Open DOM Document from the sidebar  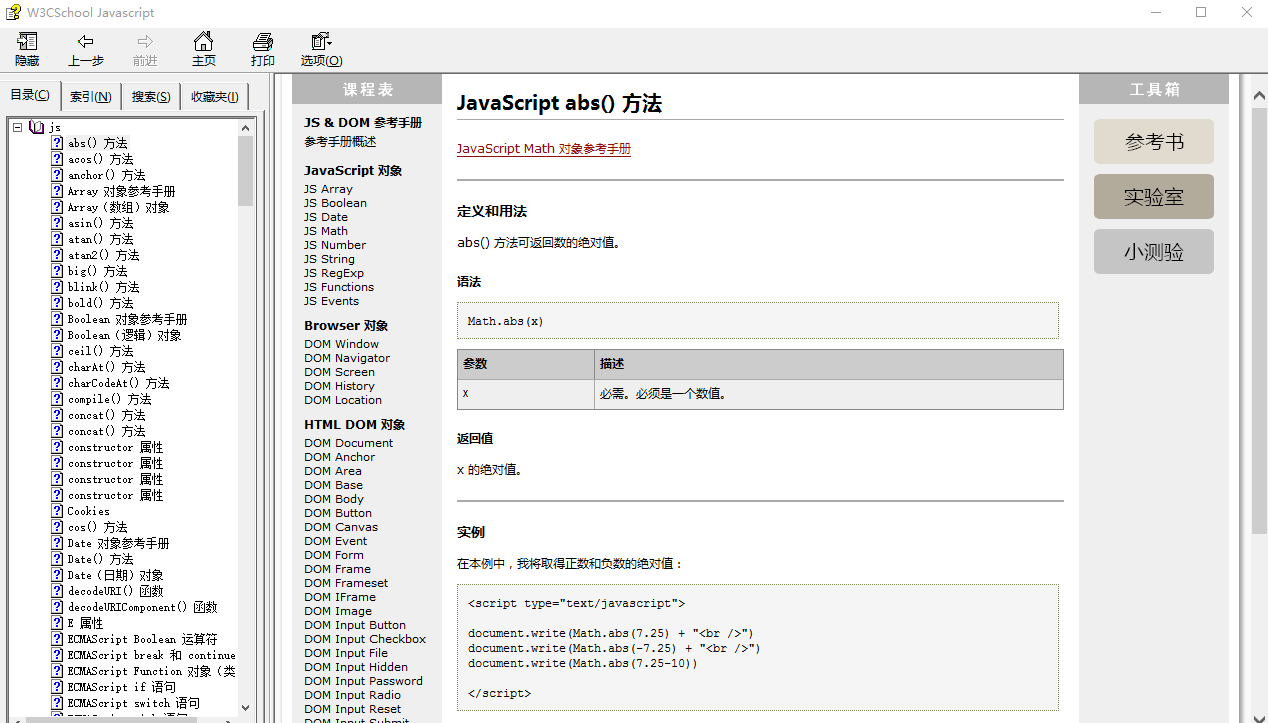[x=348, y=442]
